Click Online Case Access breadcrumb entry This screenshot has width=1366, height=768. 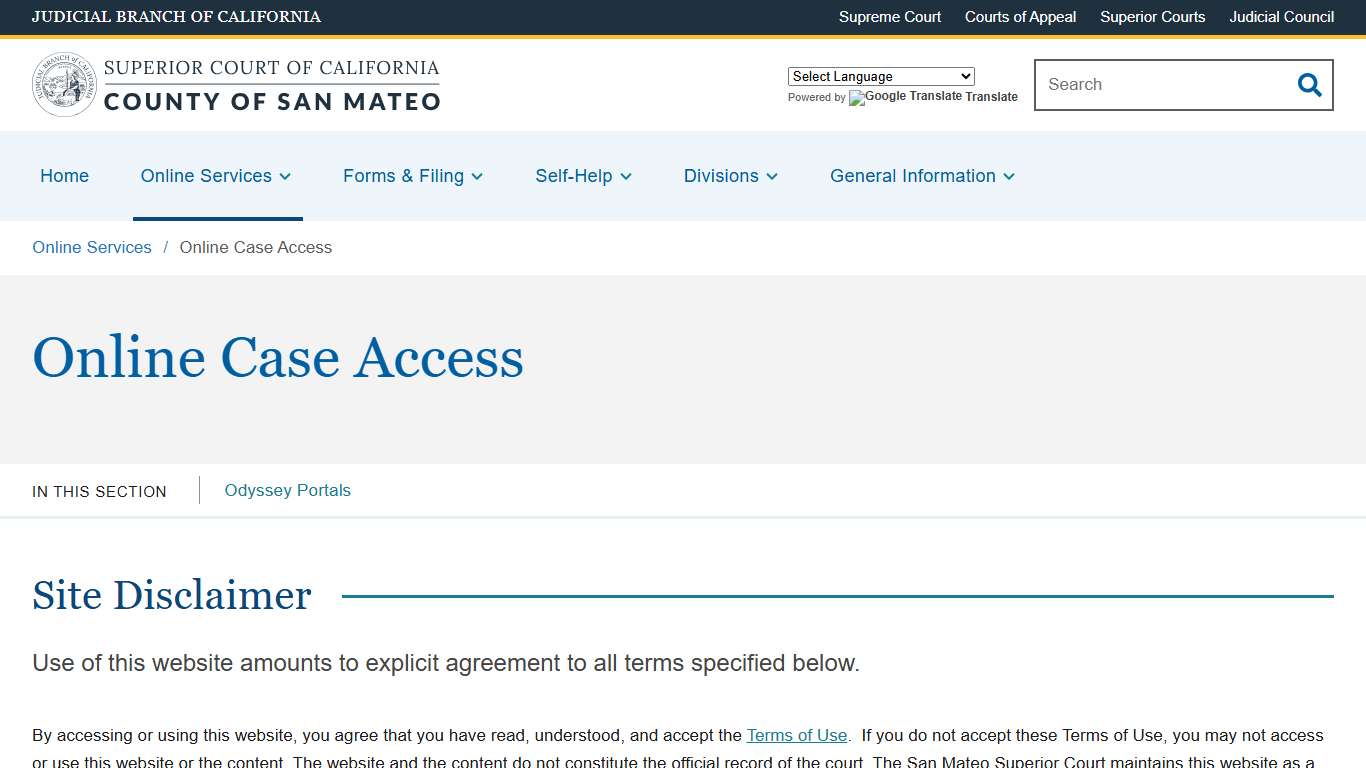click(x=255, y=247)
